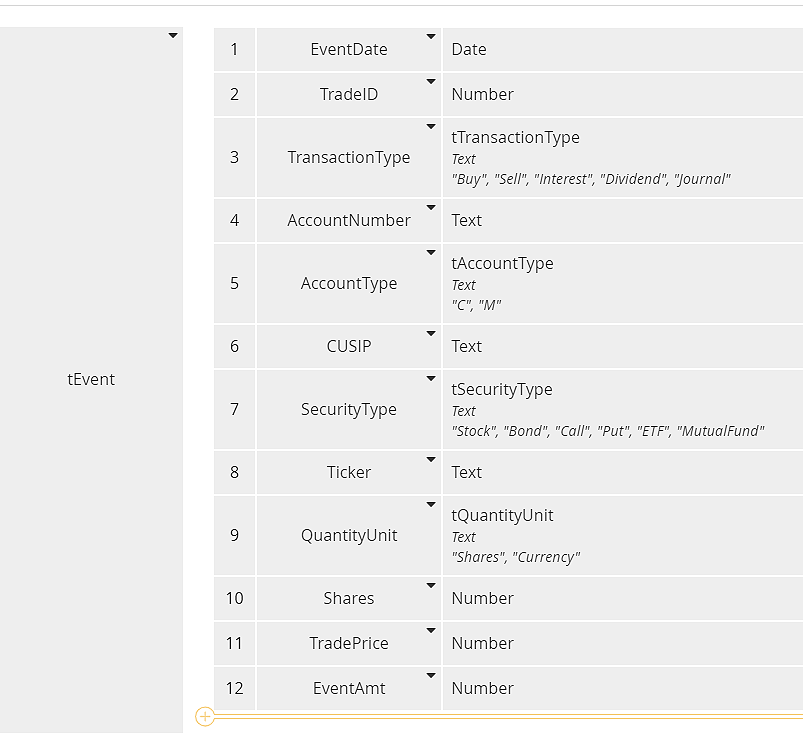This screenshot has width=803, height=749.
Task: Select the Ticker component name cell
Action: pos(348,472)
